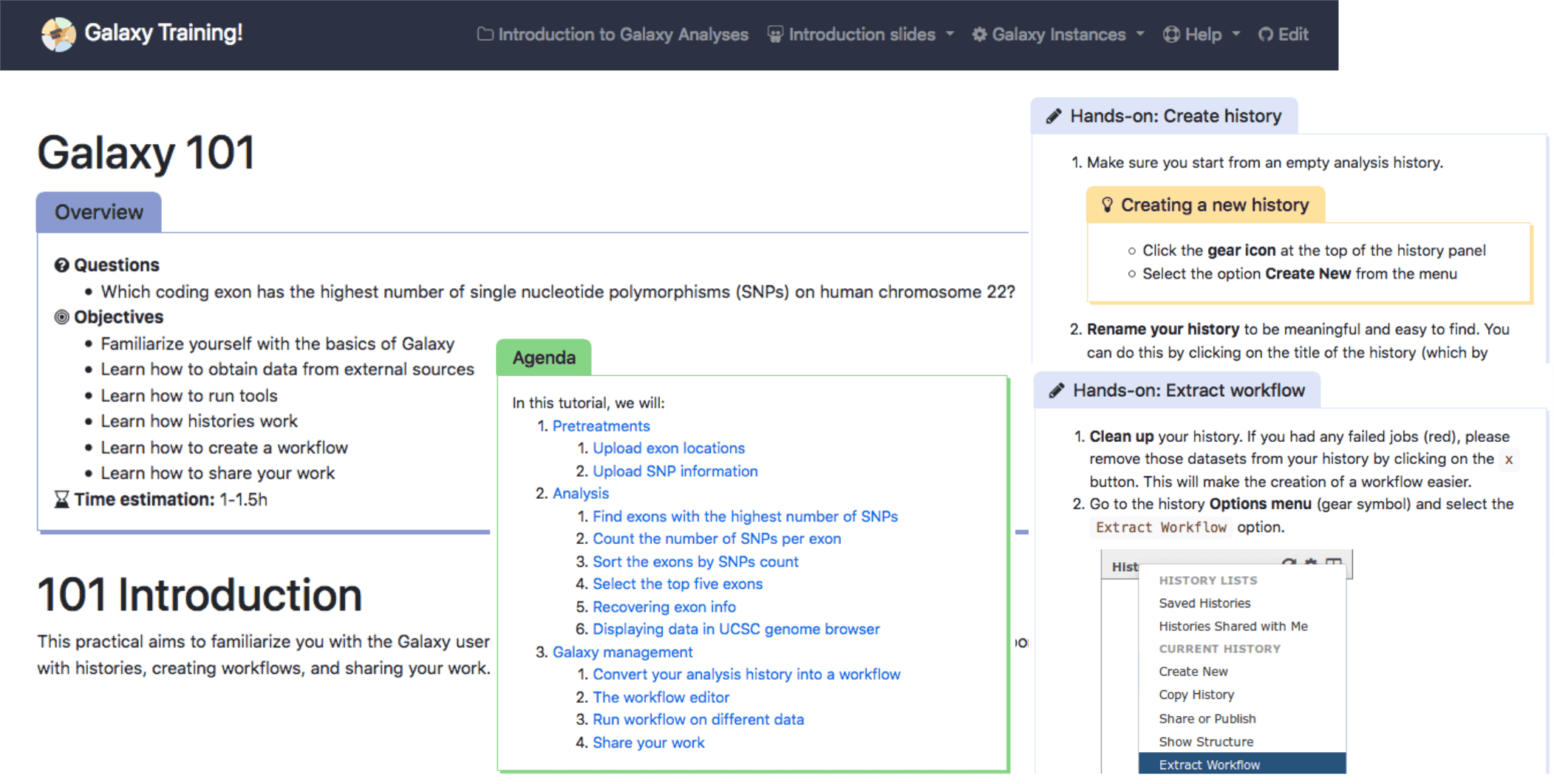Click the pencil icon in Hands-on: Create history

point(1054,116)
